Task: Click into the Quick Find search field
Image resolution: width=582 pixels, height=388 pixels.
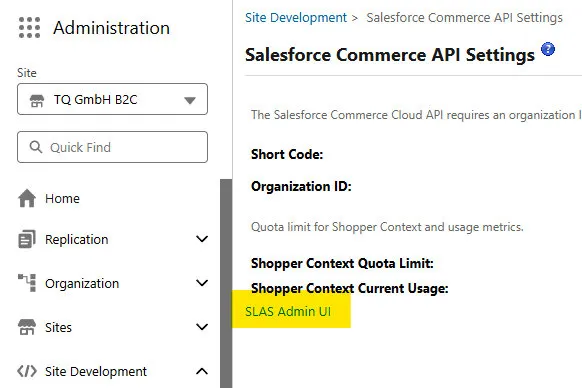Action: [x=112, y=147]
